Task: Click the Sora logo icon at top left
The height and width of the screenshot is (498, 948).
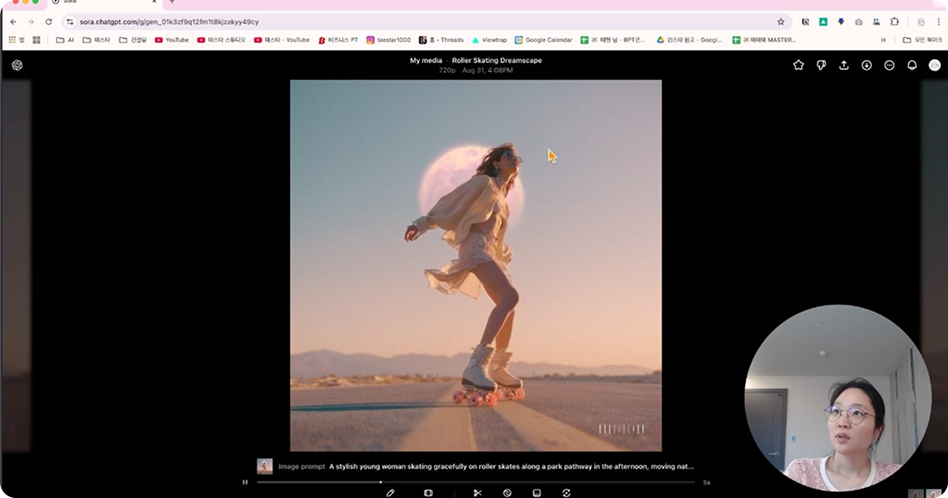Action: 17,65
